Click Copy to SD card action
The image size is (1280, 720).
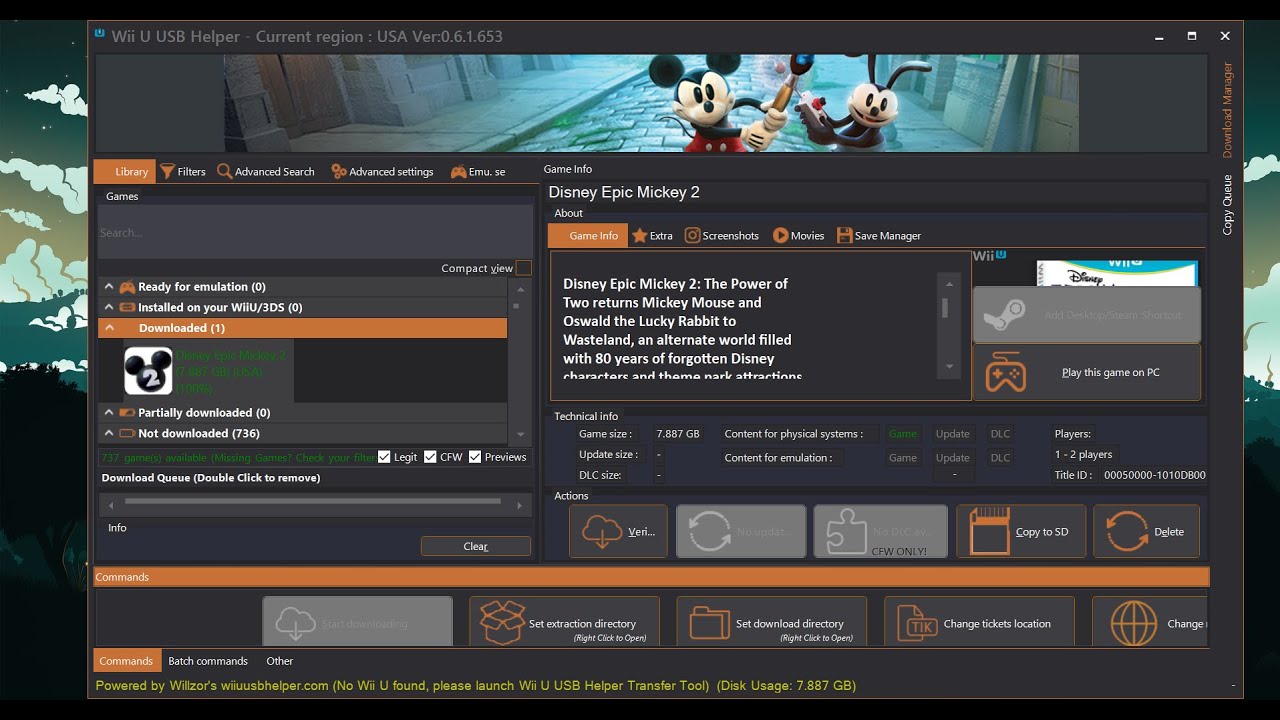[1020, 531]
